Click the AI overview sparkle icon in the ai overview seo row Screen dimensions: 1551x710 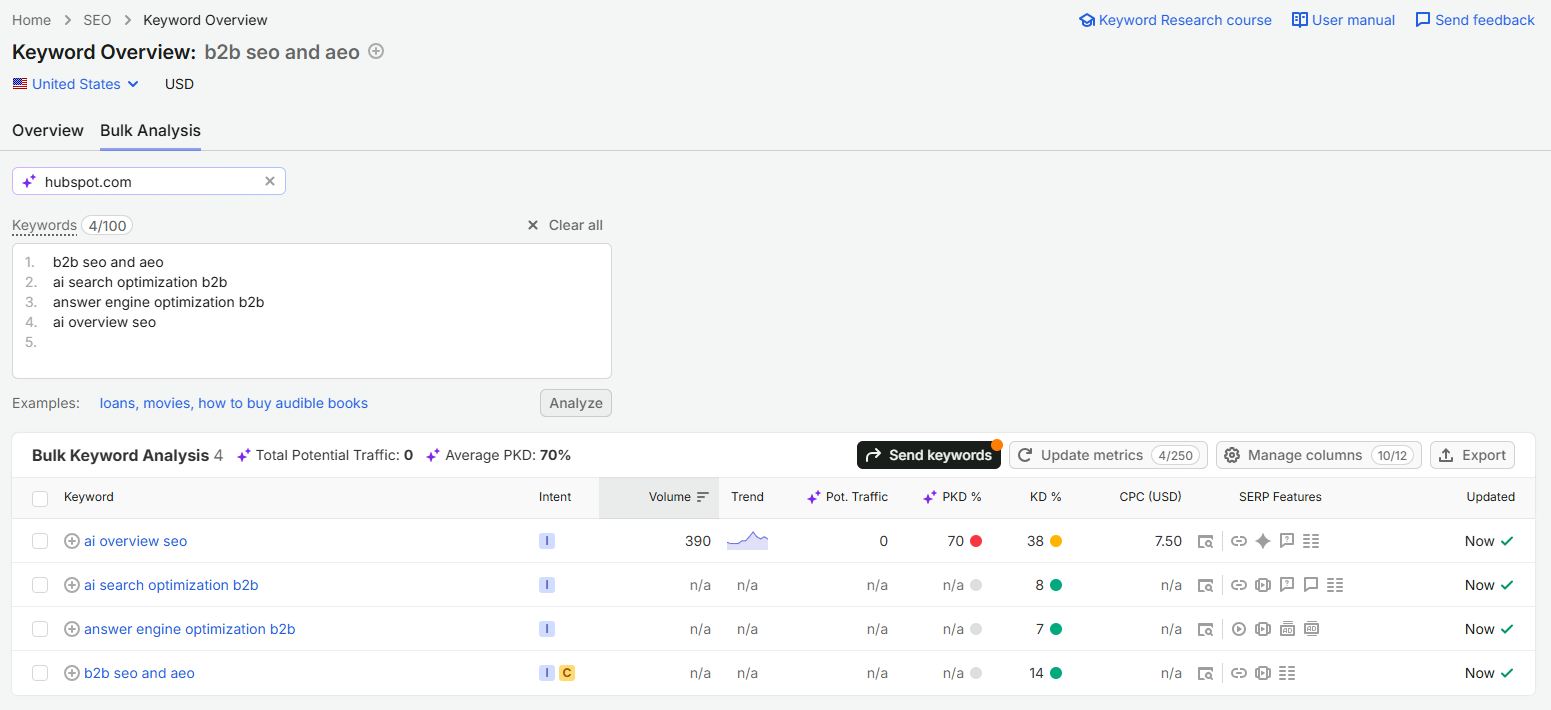[1263, 541]
